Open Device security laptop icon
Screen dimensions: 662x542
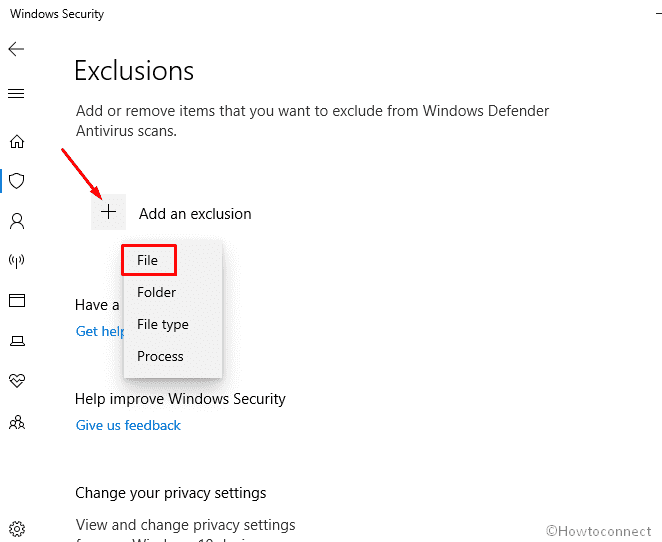tap(17, 341)
